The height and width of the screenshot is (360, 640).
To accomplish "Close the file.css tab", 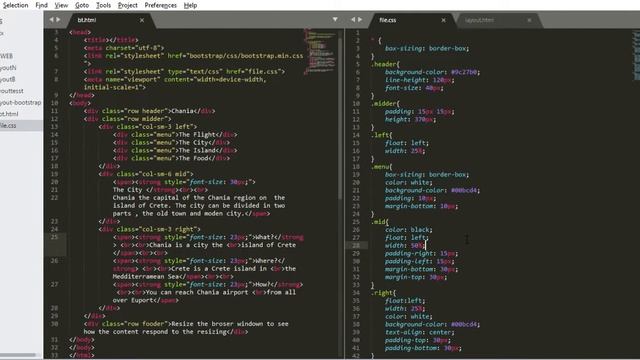I will point(443,20).
